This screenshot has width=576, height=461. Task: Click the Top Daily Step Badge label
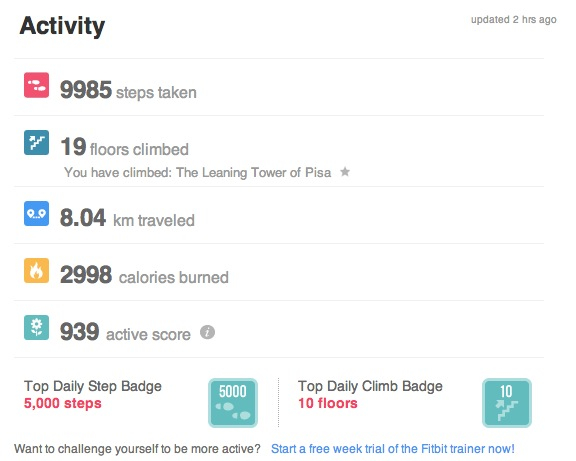click(x=93, y=386)
